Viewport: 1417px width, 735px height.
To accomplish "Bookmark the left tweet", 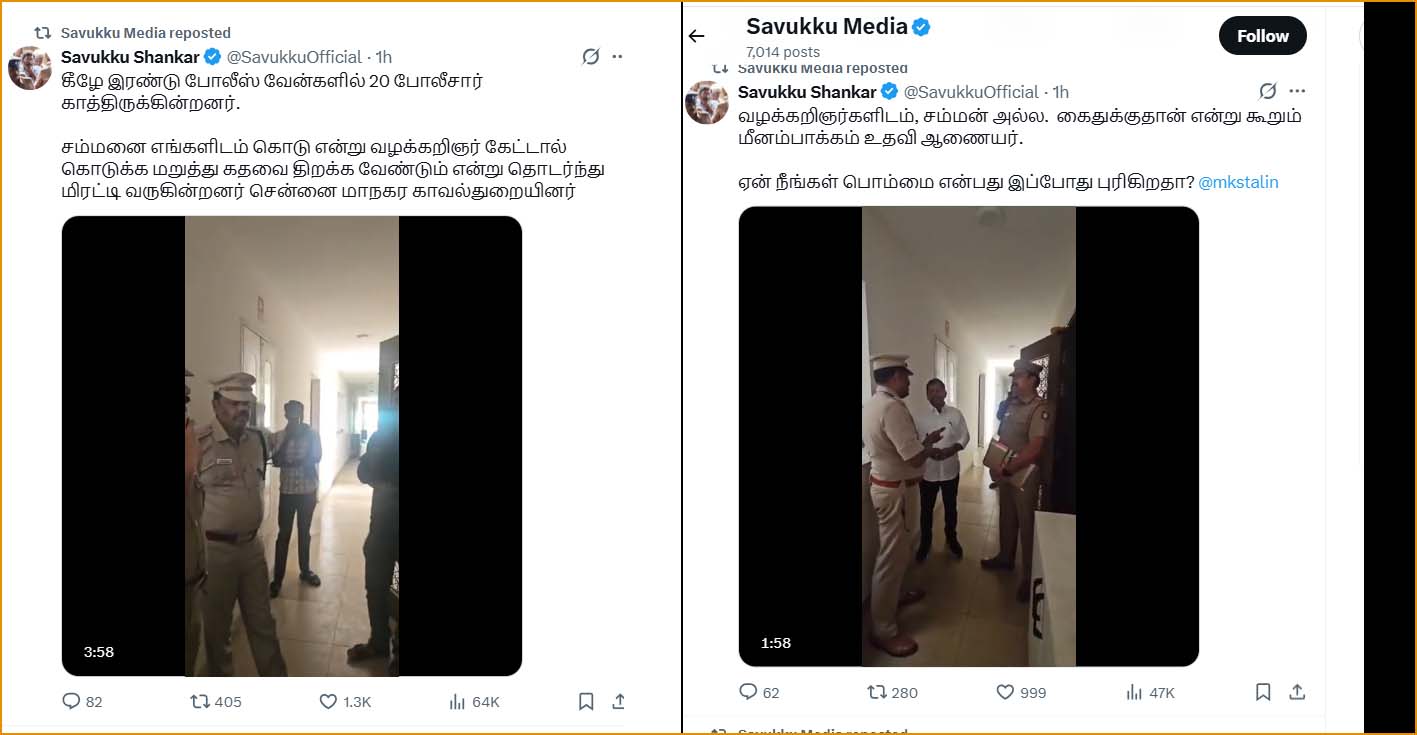I will [586, 701].
